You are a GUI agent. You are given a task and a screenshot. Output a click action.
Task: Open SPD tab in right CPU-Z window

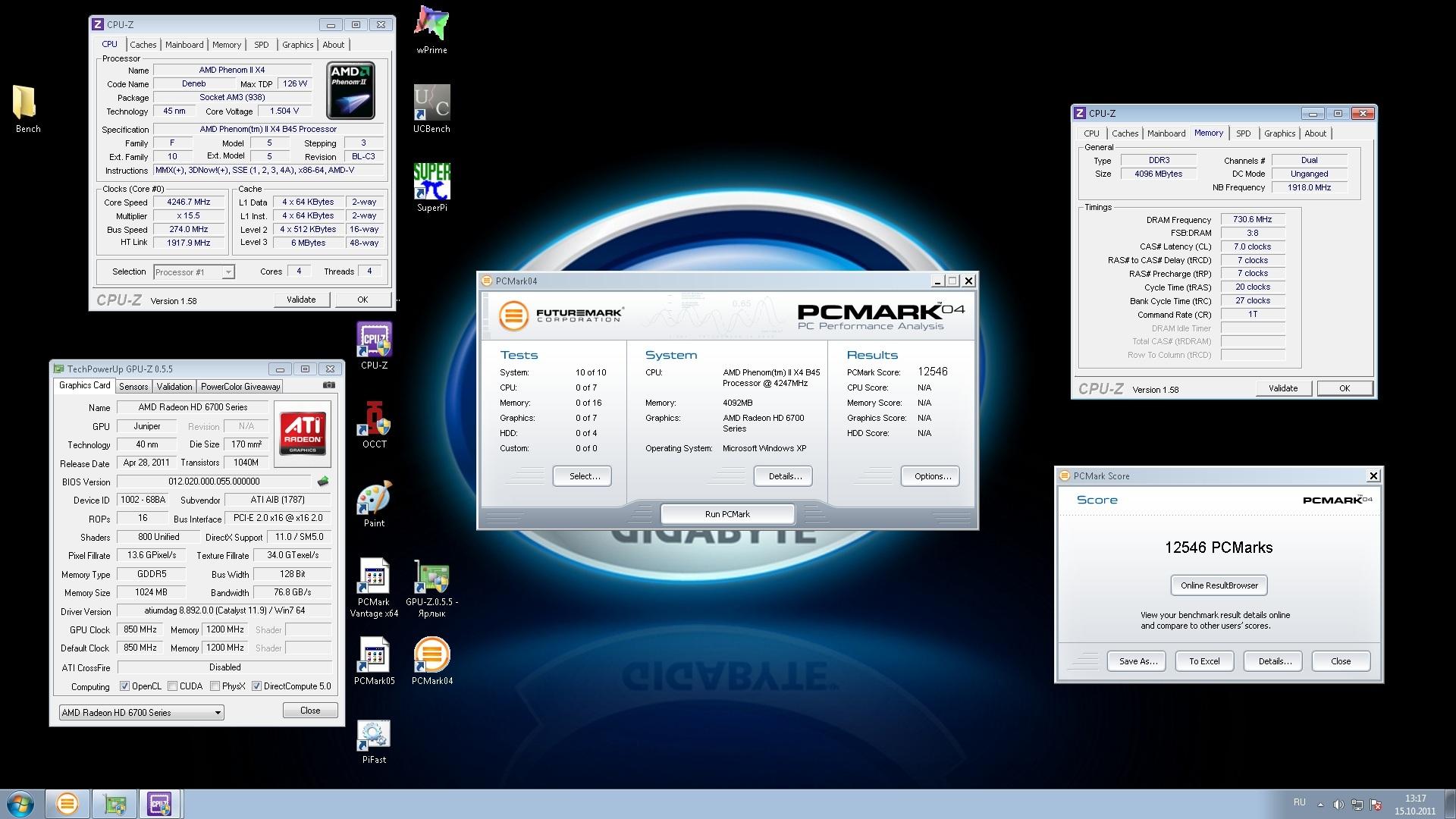point(1244,133)
